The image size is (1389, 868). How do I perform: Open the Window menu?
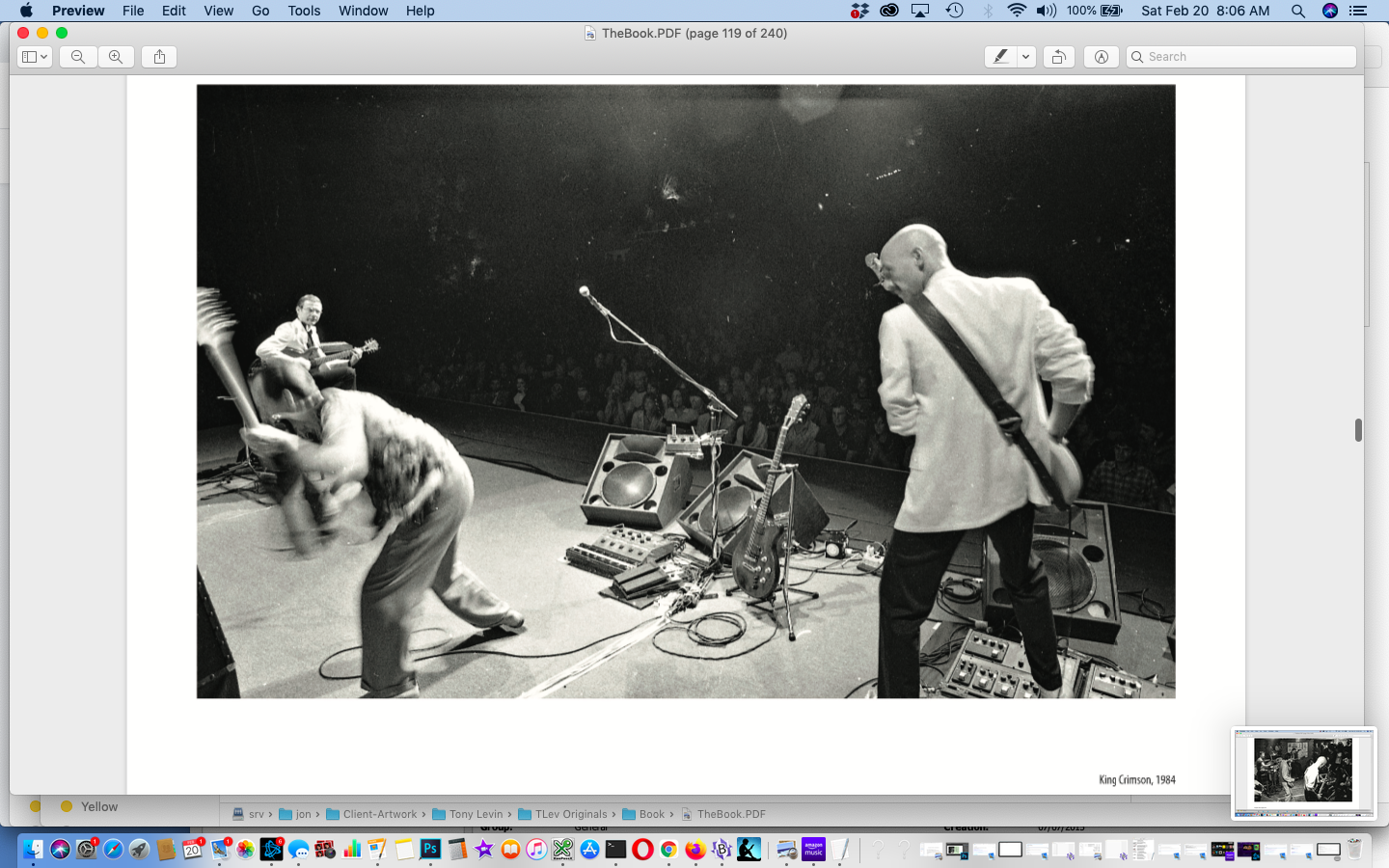363,11
